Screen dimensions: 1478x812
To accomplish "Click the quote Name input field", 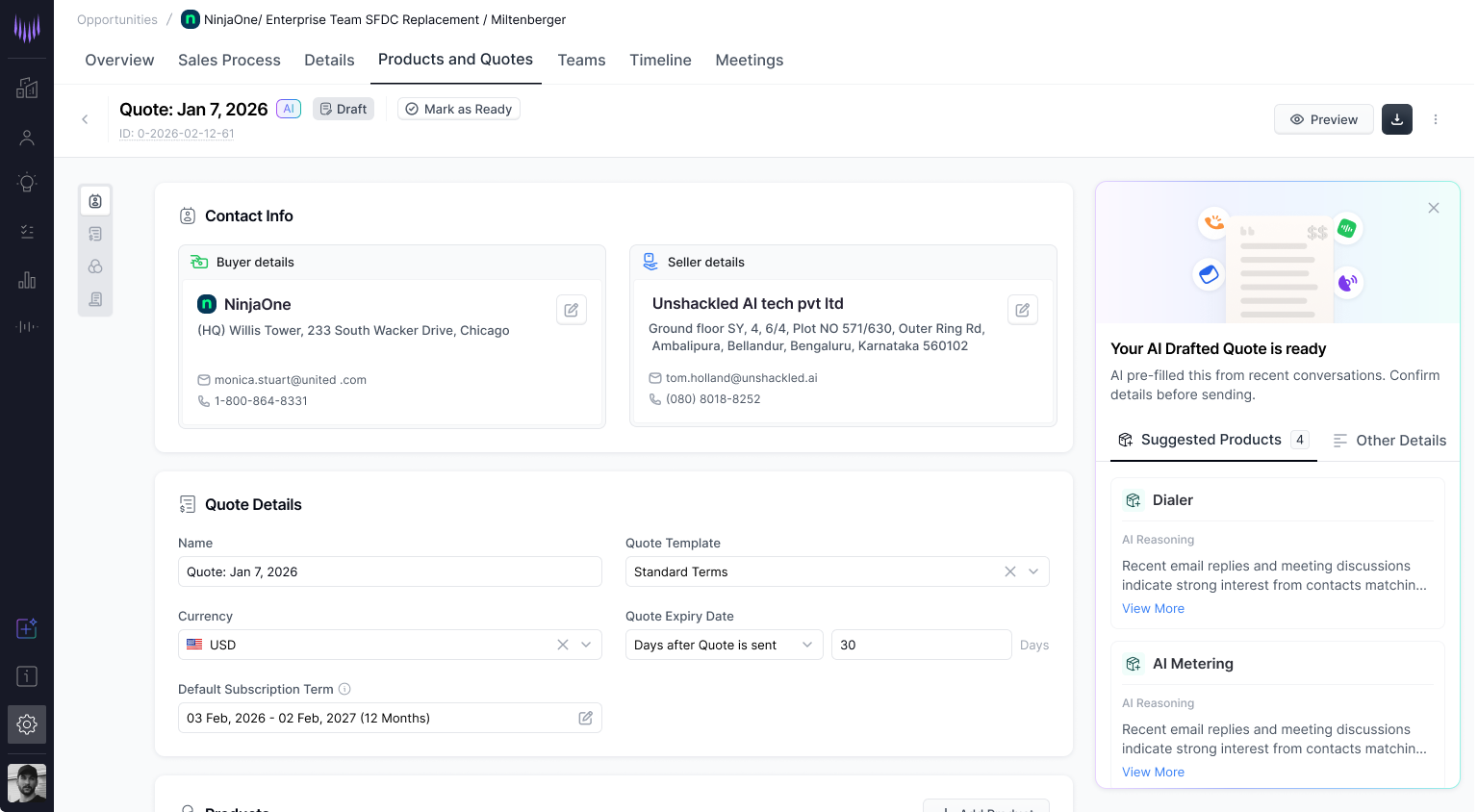I will [390, 571].
